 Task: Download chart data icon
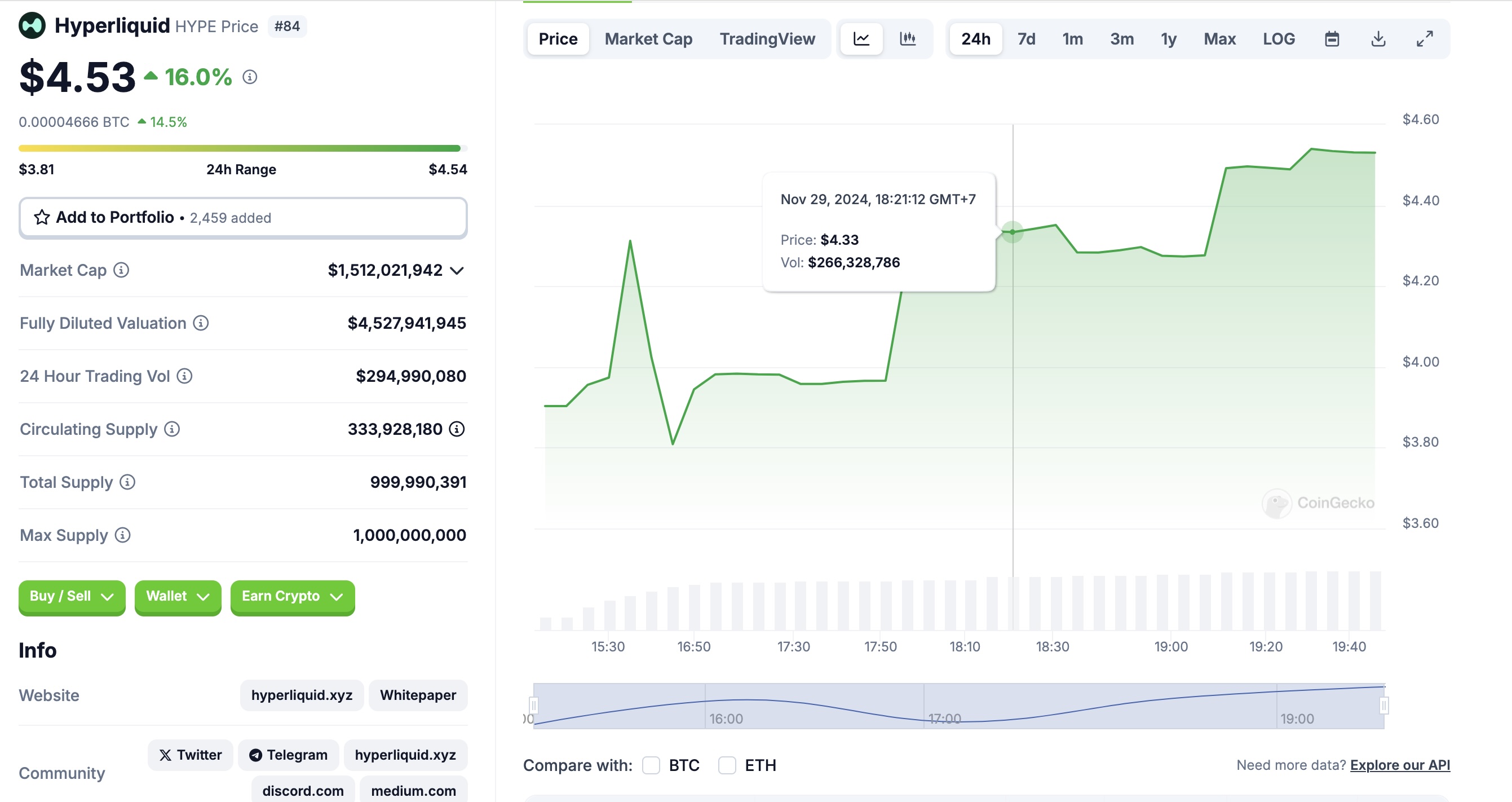pyautogui.click(x=1378, y=39)
